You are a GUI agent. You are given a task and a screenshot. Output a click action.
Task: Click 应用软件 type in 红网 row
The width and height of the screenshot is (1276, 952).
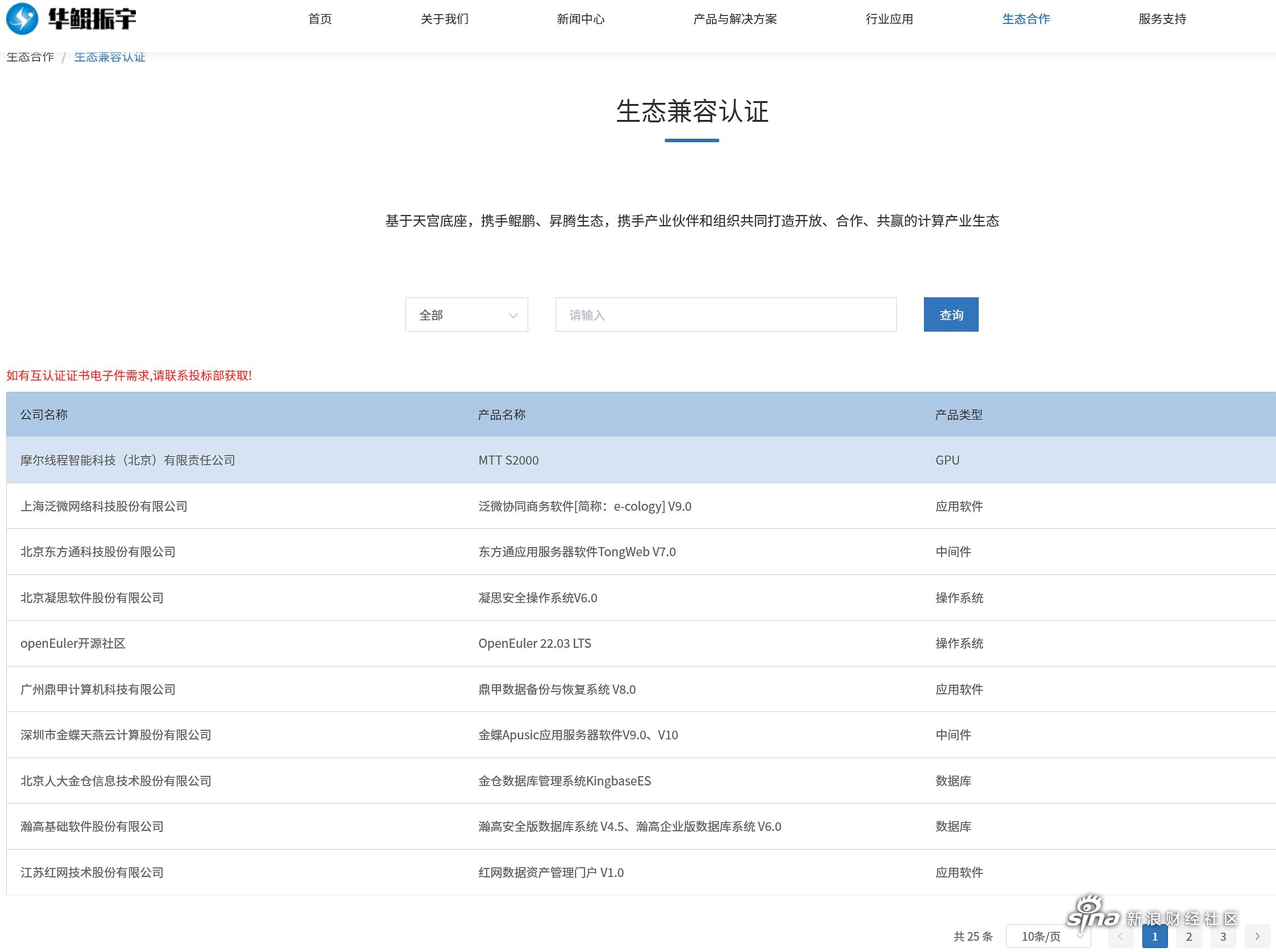(959, 872)
